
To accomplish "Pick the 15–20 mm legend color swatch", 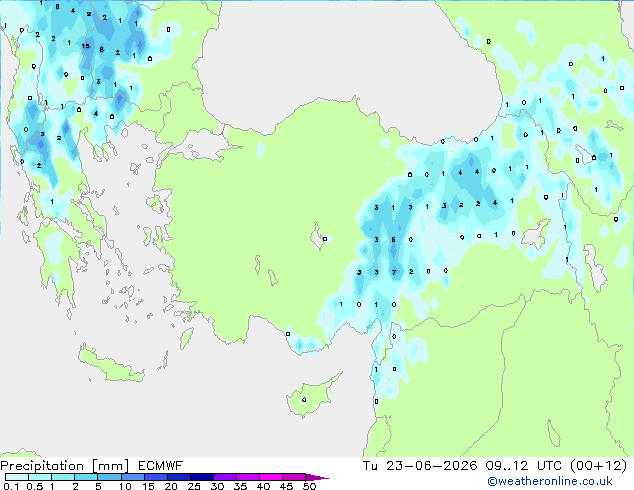I will tap(155, 477).
